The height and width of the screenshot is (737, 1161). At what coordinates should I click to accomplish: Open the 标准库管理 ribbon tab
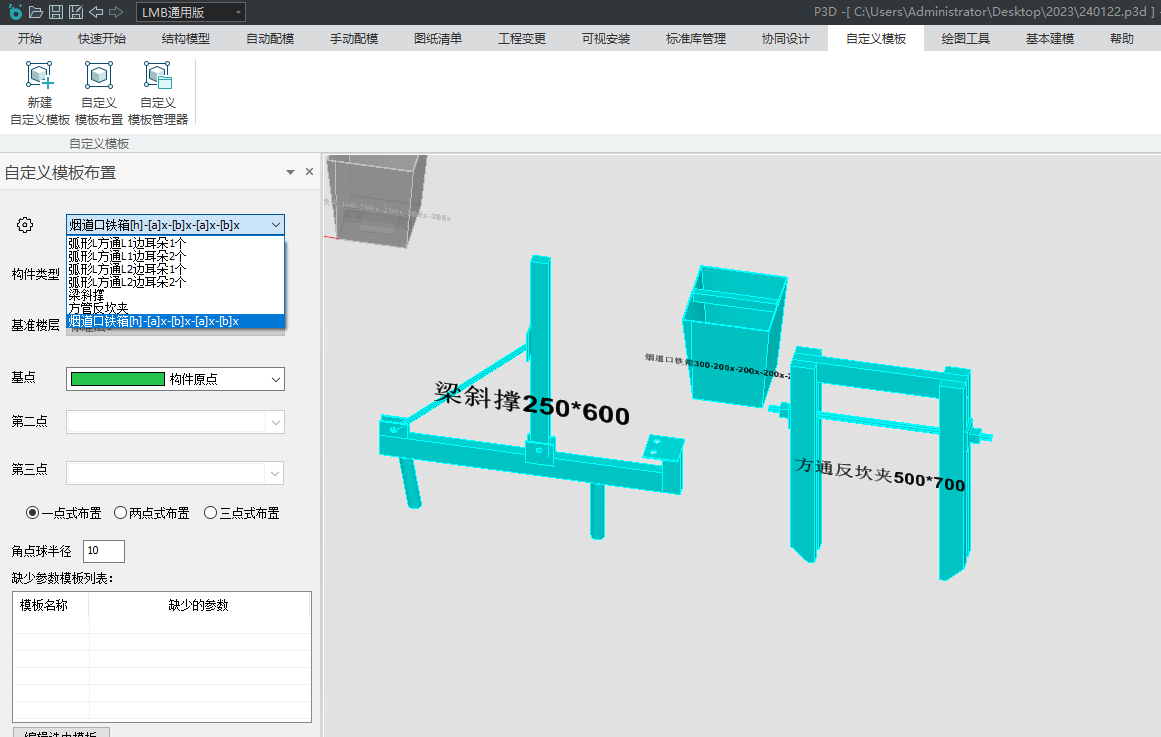tap(695, 39)
